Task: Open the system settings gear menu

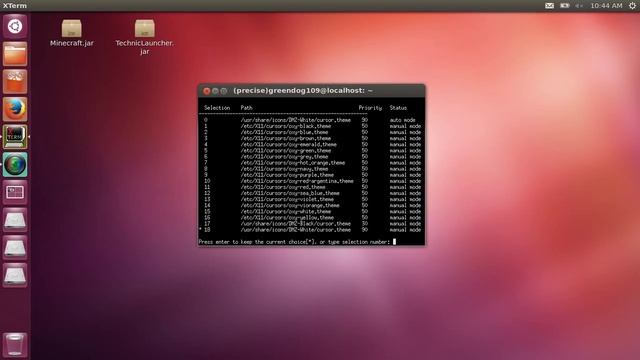Action: pyautogui.click(x=632, y=6)
